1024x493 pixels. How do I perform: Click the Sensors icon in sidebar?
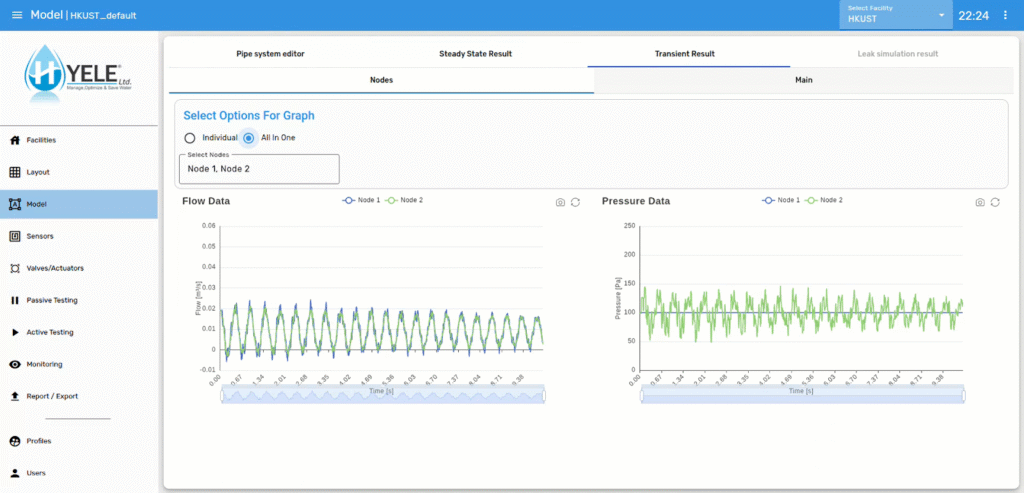pos(15,236)
